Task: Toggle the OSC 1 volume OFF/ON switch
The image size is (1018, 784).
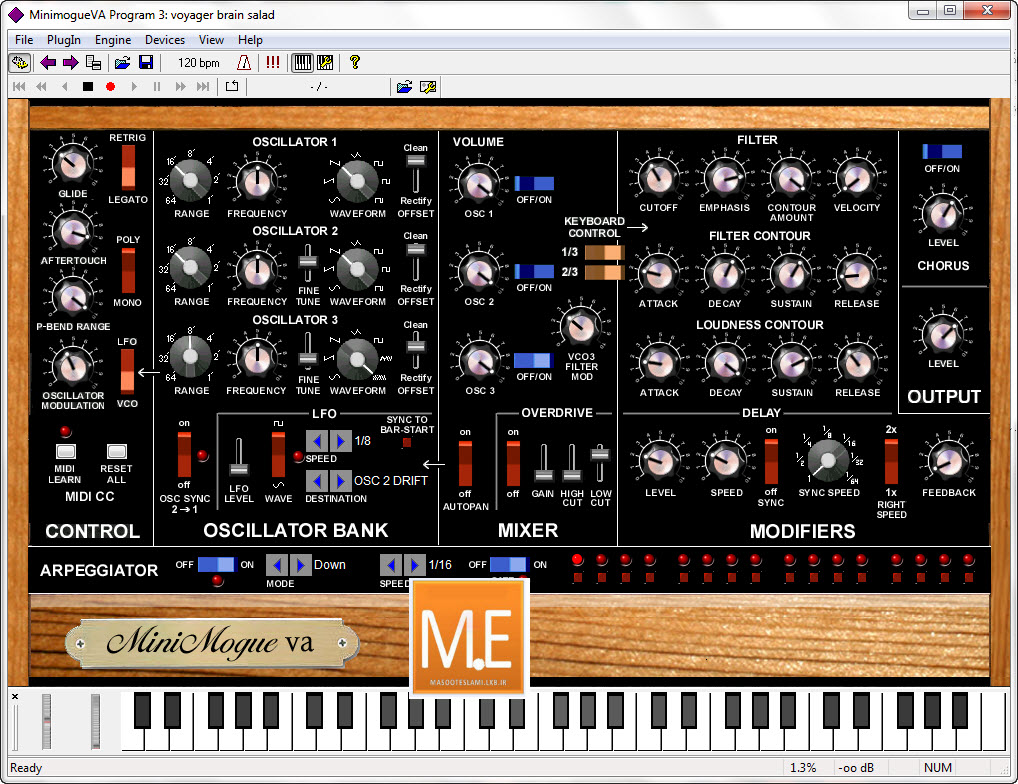Action: (534, 184)
